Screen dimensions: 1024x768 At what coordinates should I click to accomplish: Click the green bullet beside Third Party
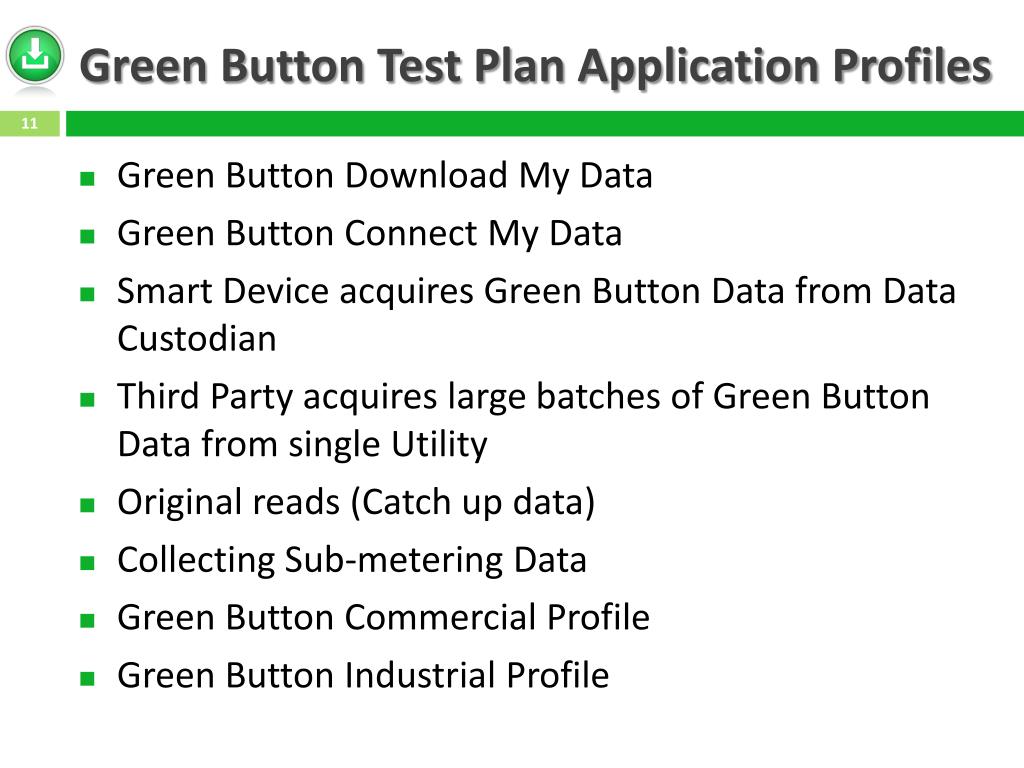click(x=88, y=399)
